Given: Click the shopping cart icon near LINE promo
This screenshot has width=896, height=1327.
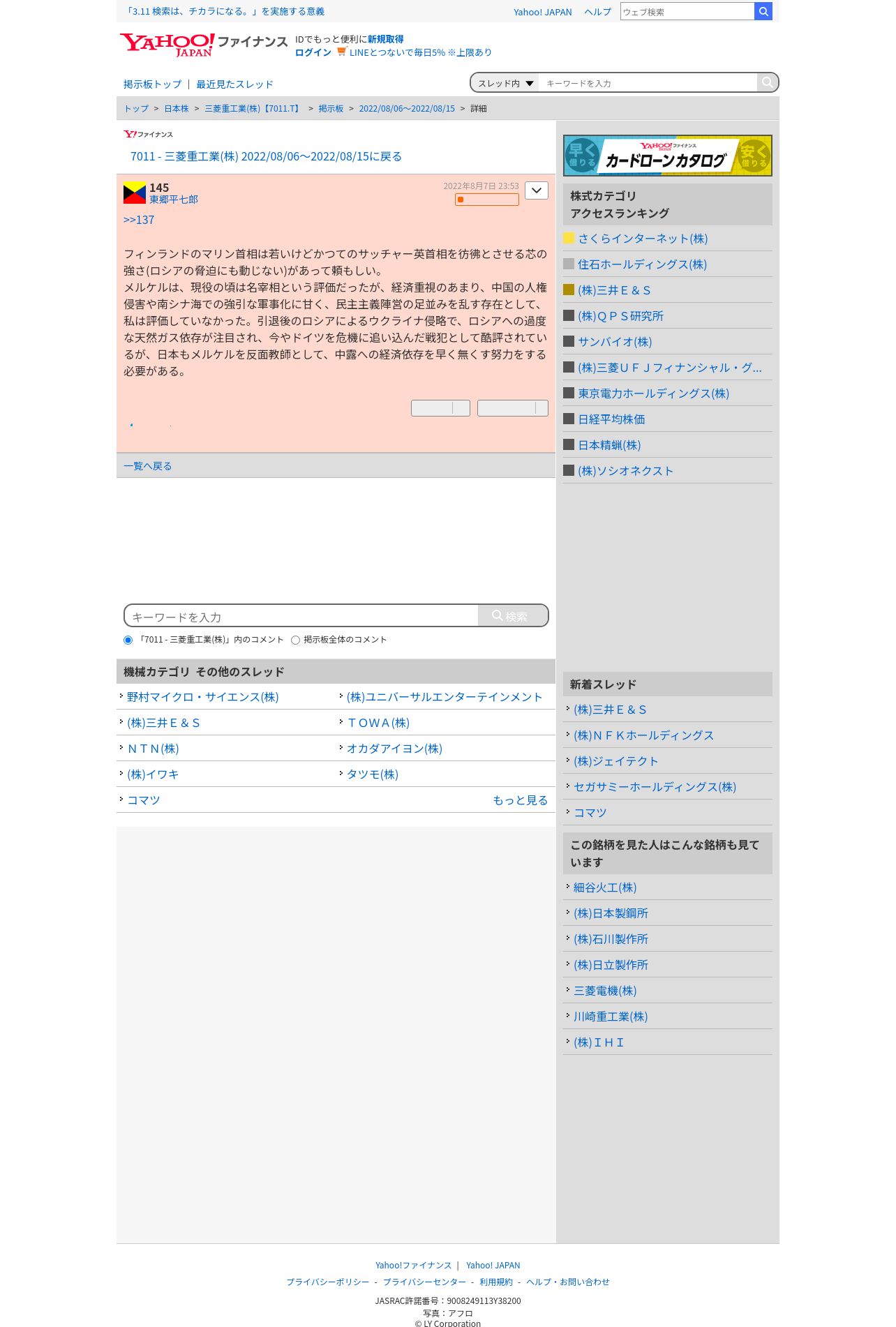Looking at the screenshot, I should point(341,52).
